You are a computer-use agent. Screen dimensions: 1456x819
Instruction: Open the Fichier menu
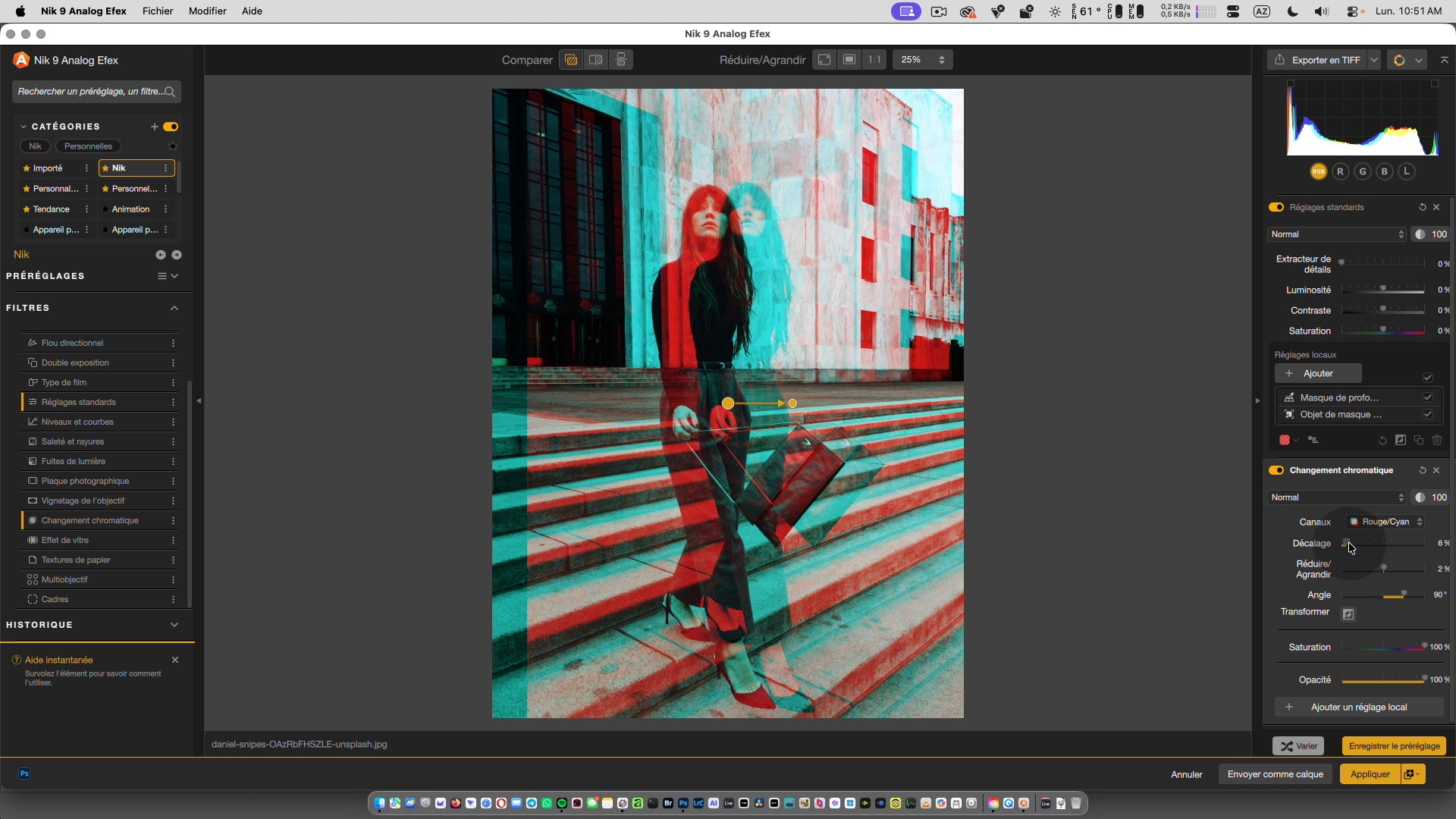click(x=158, y=11)
